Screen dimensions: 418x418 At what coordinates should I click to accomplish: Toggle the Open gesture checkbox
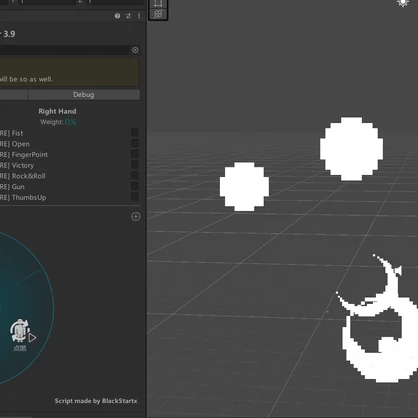135,143
